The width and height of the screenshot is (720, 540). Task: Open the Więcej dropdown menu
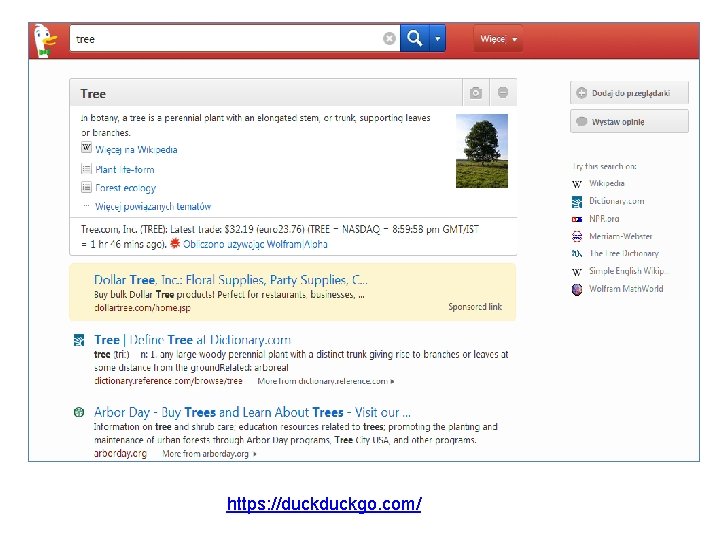click(498, 39)
